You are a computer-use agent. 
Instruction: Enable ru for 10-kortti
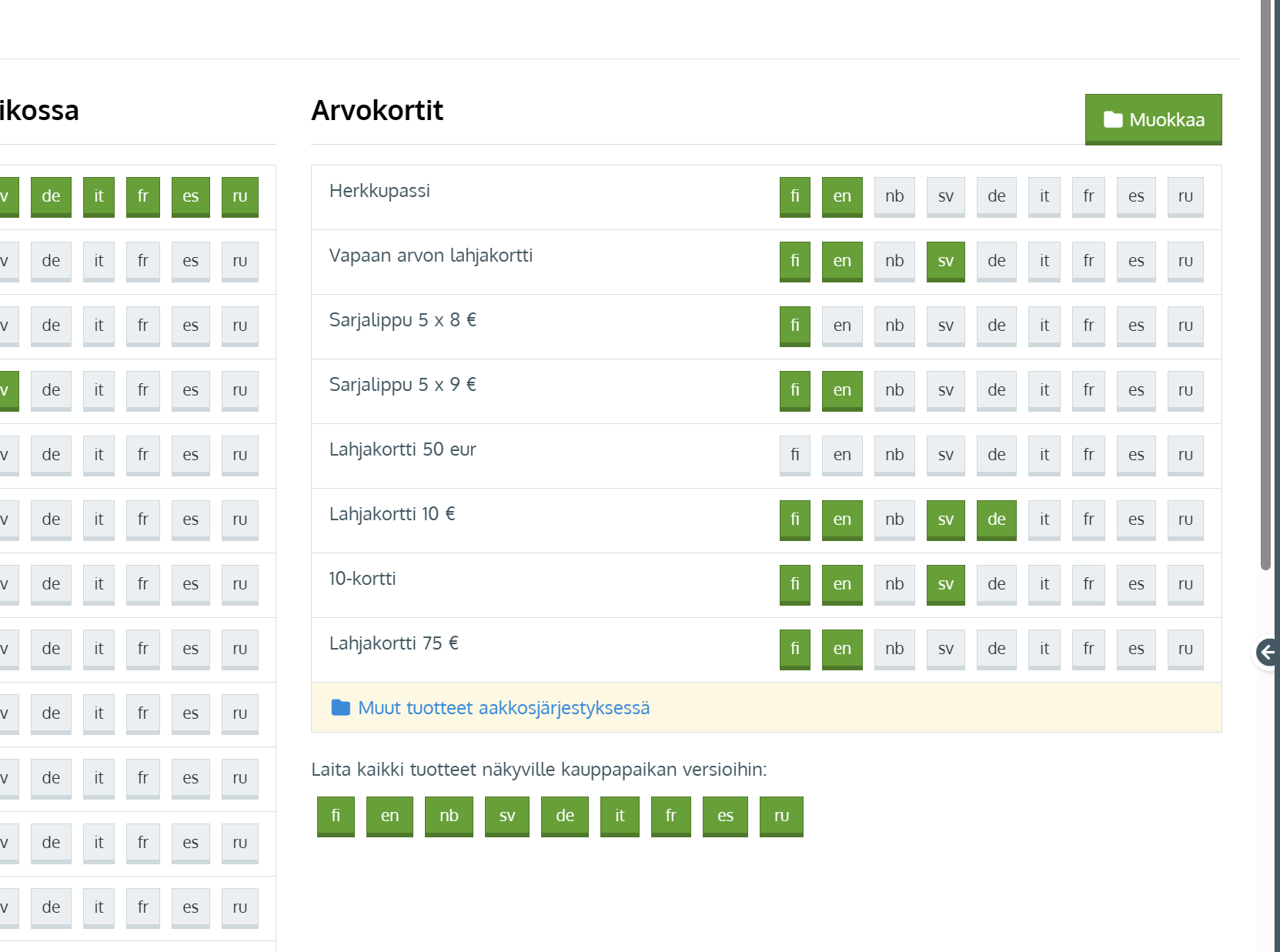(x=1185, y=585)
